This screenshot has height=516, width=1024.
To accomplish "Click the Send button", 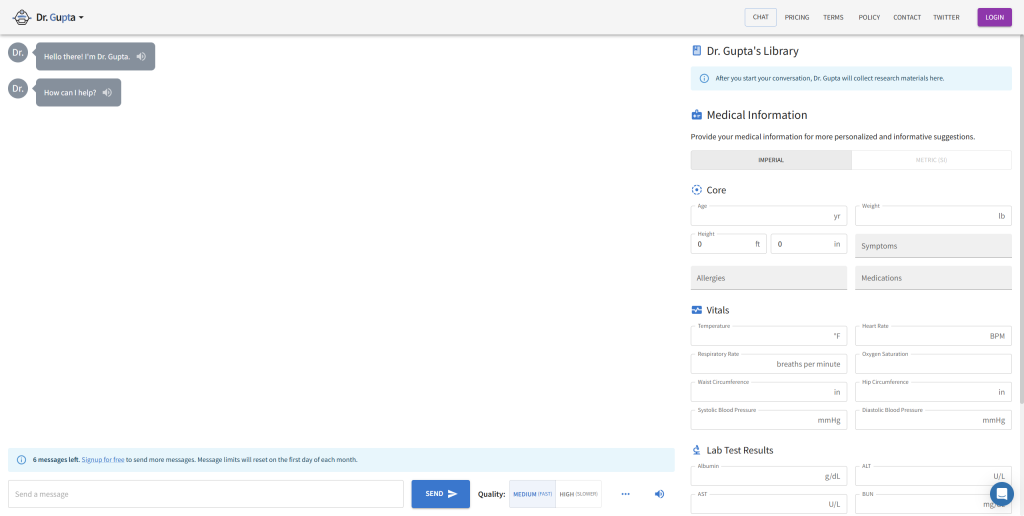I will click(x=441, y=494).
